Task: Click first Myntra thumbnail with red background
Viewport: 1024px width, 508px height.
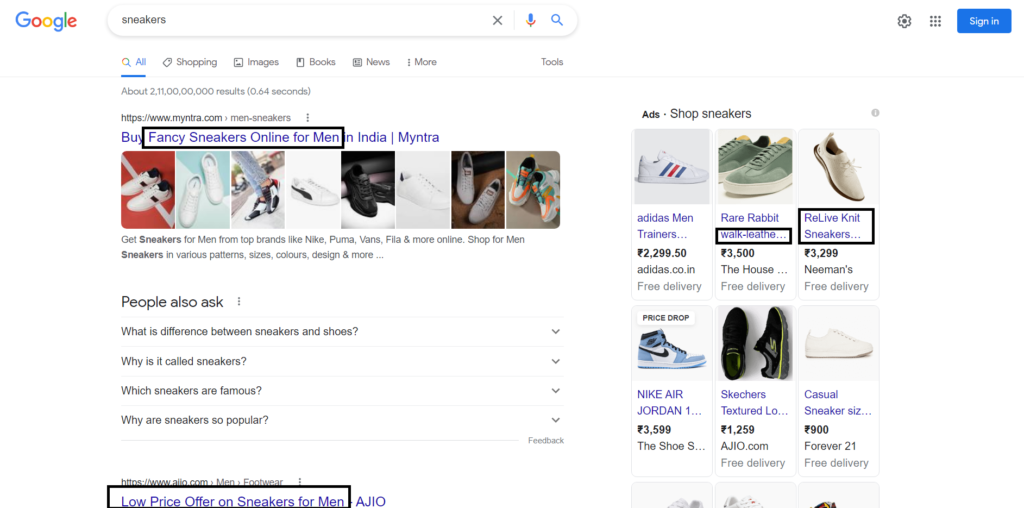Action: tap(148, 190)
